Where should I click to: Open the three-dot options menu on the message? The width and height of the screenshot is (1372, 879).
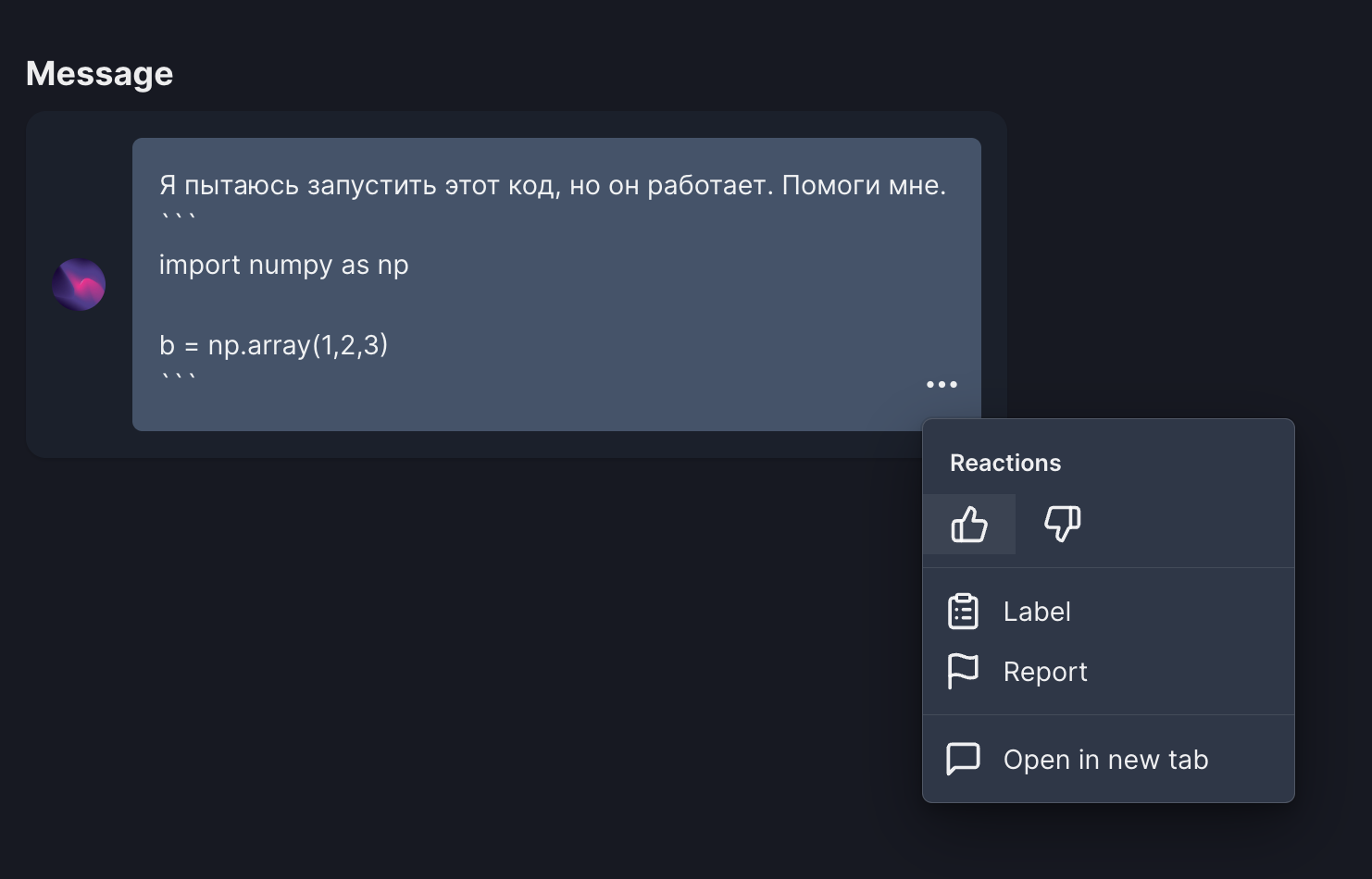pyautogui.click(x=942, y=384)
